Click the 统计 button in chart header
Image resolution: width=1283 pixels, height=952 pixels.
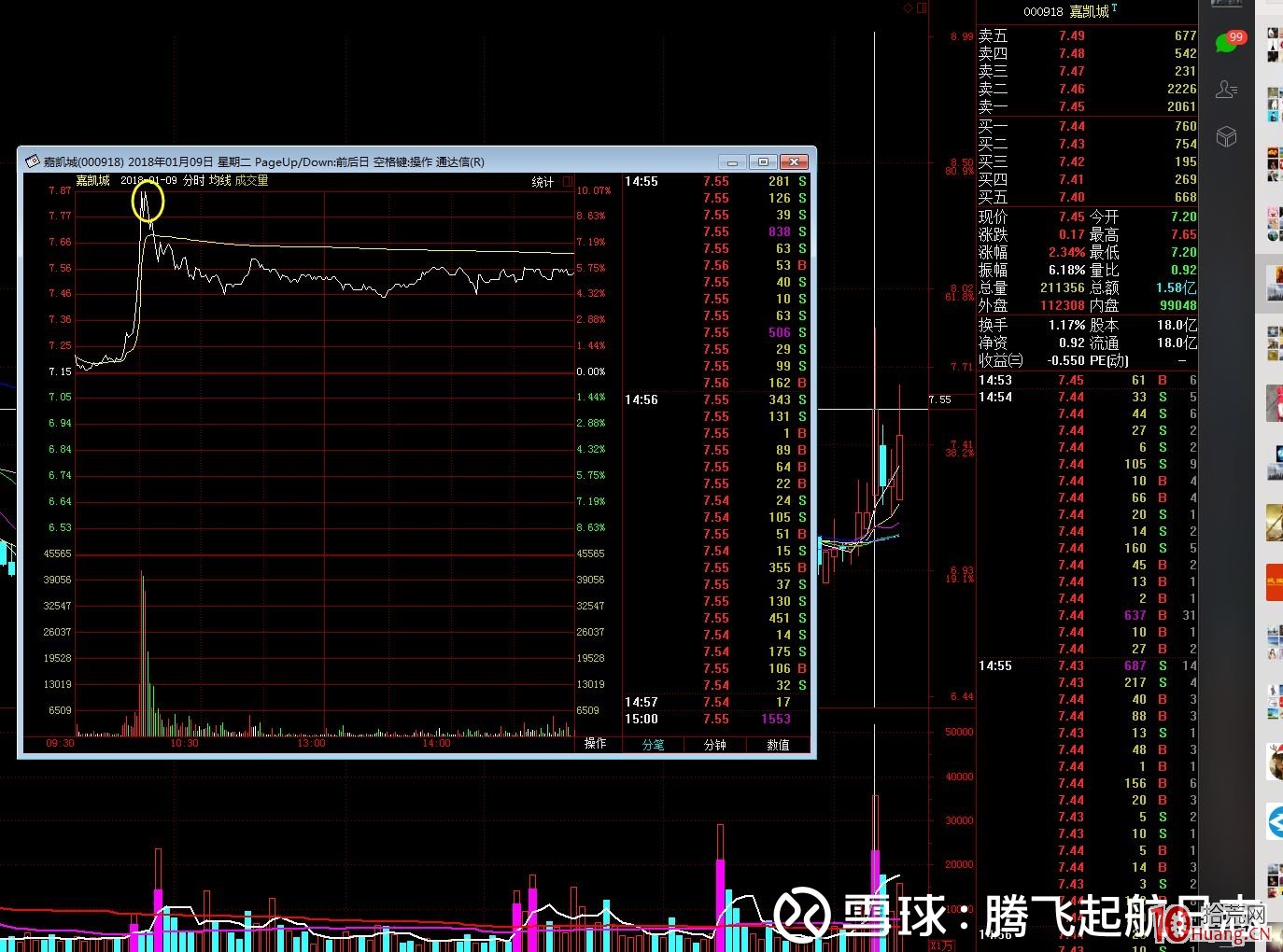click(543, 182)
